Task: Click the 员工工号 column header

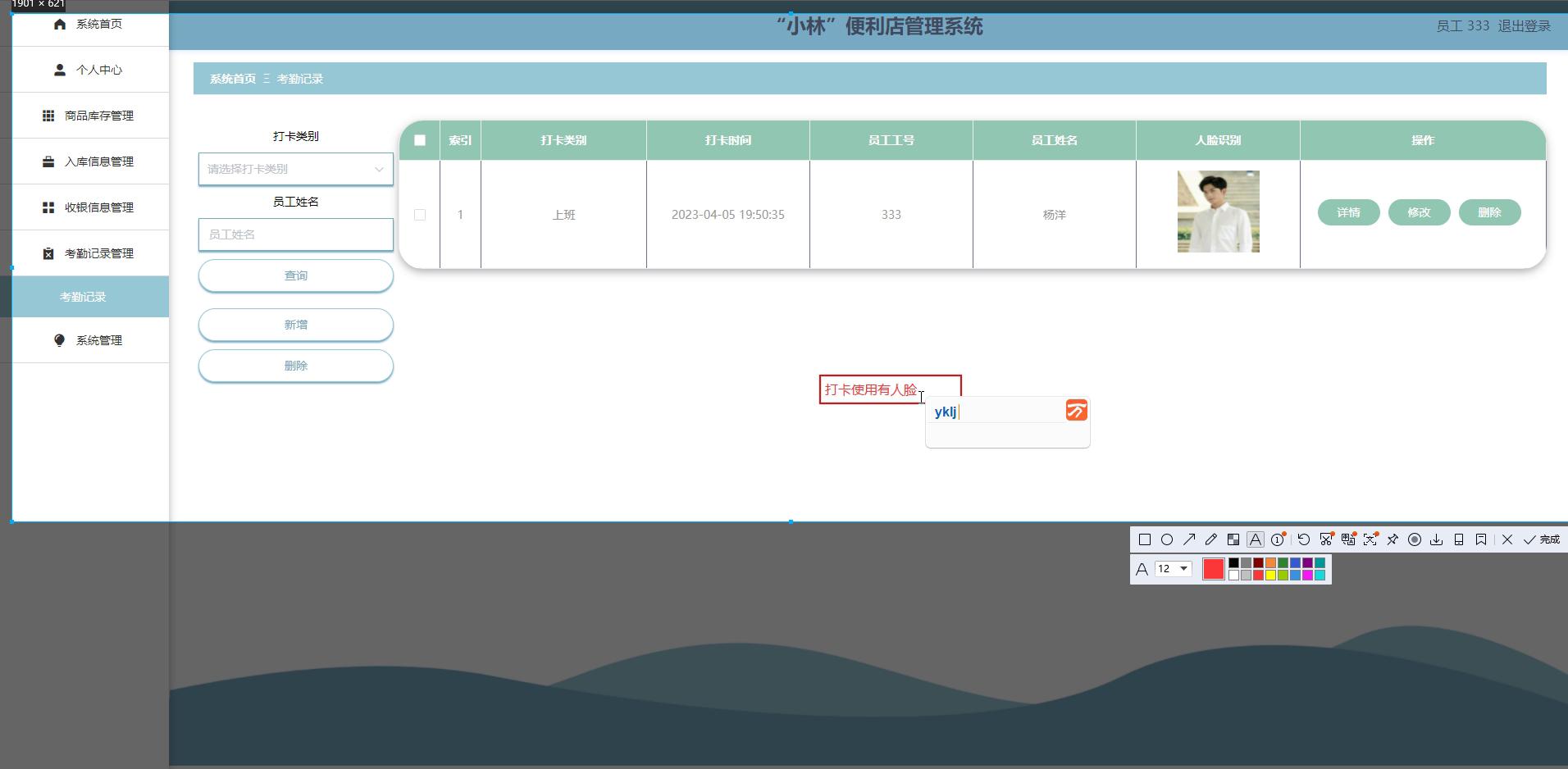Action: click(x=891, y=140)
